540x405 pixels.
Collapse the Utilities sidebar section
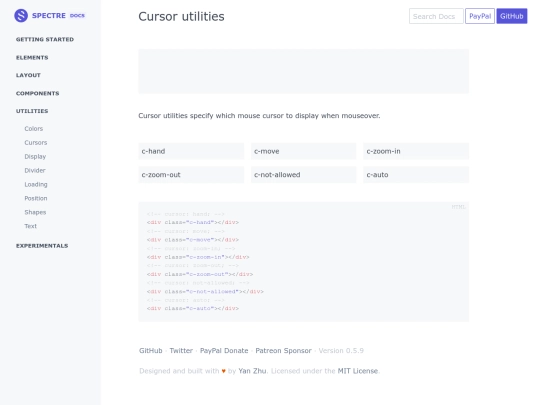pyautogui.click(x=32, y=111)
